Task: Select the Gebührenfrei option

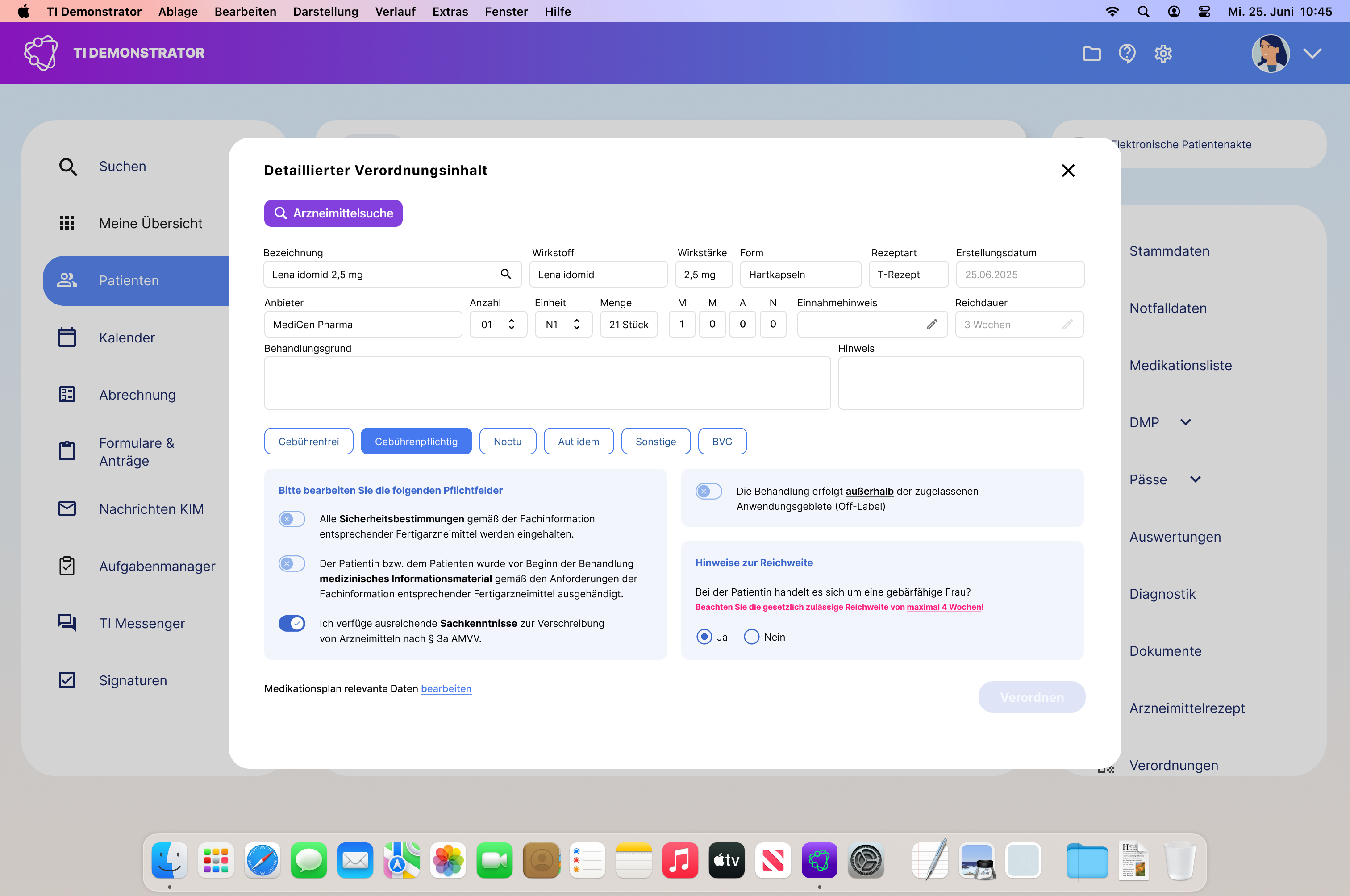Action: pyautogui.click(x=308, y=441)
